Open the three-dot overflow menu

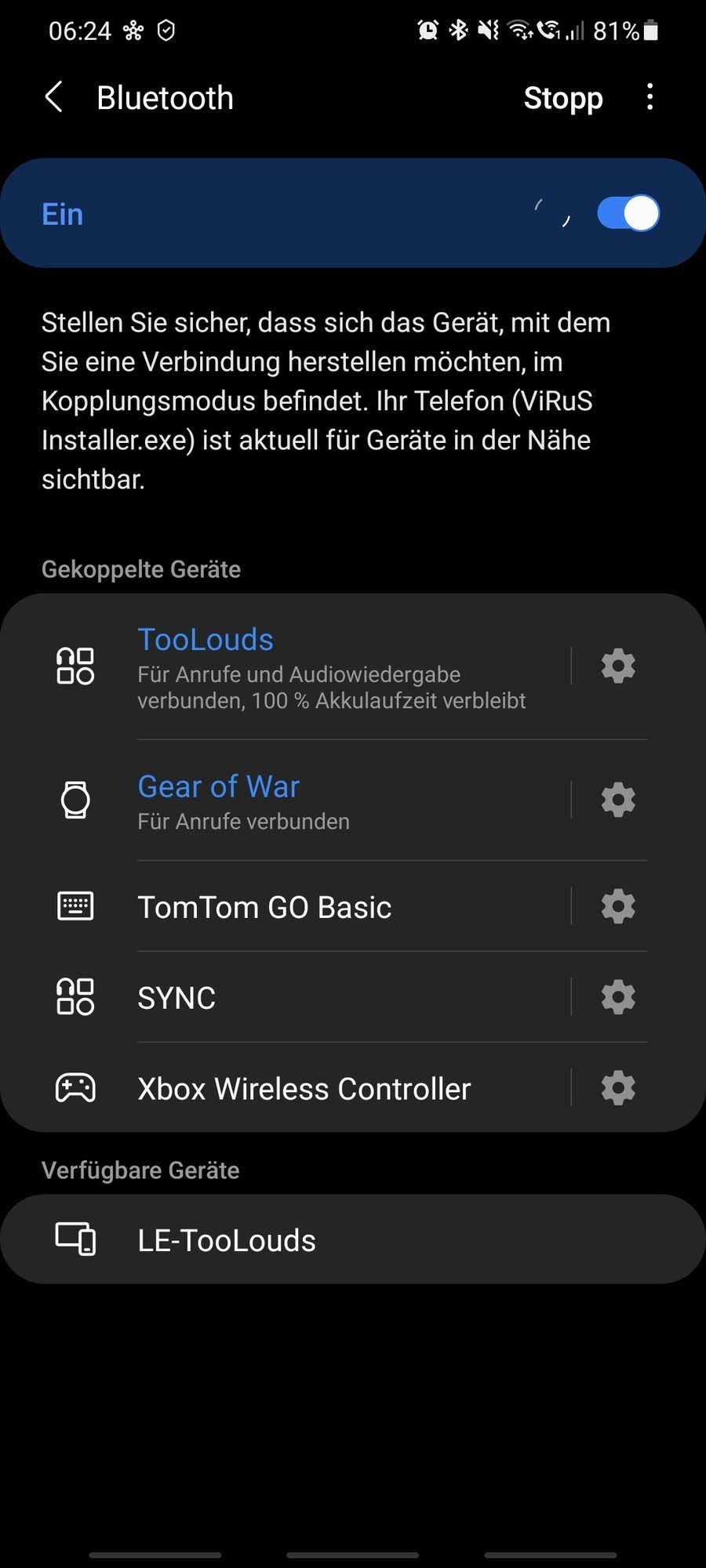point(650,97)
